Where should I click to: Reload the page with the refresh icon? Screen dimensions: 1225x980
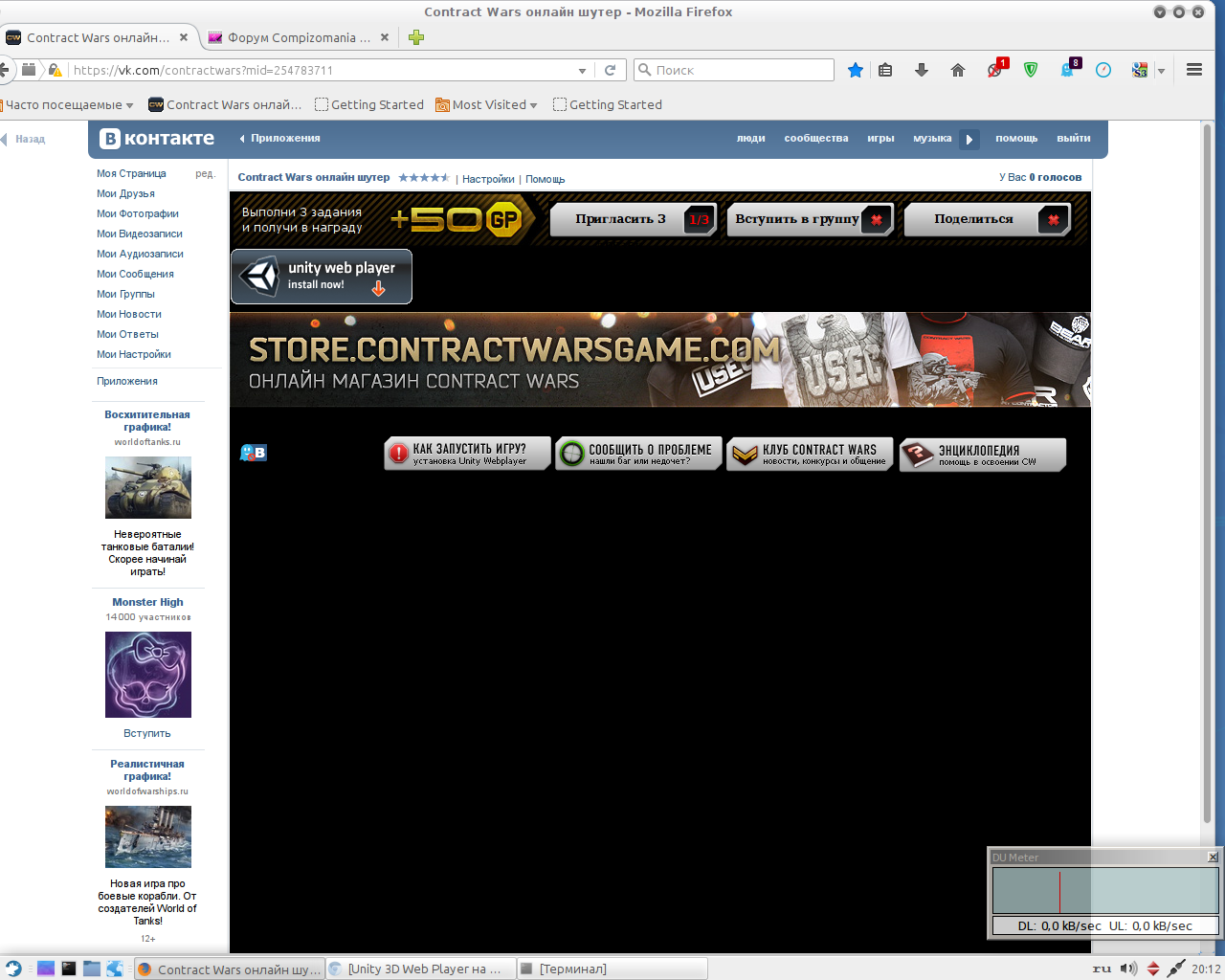610,70
